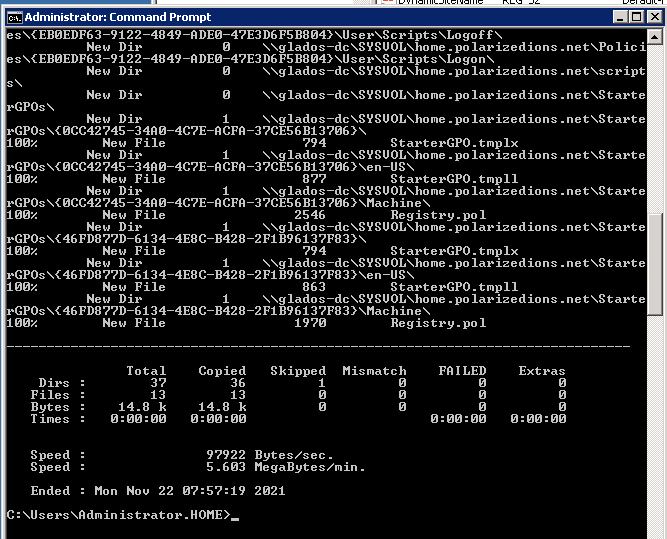Screen dimensions: 667x539
Task: Click the scroll up arrow
Action: [x=656, y=37]
